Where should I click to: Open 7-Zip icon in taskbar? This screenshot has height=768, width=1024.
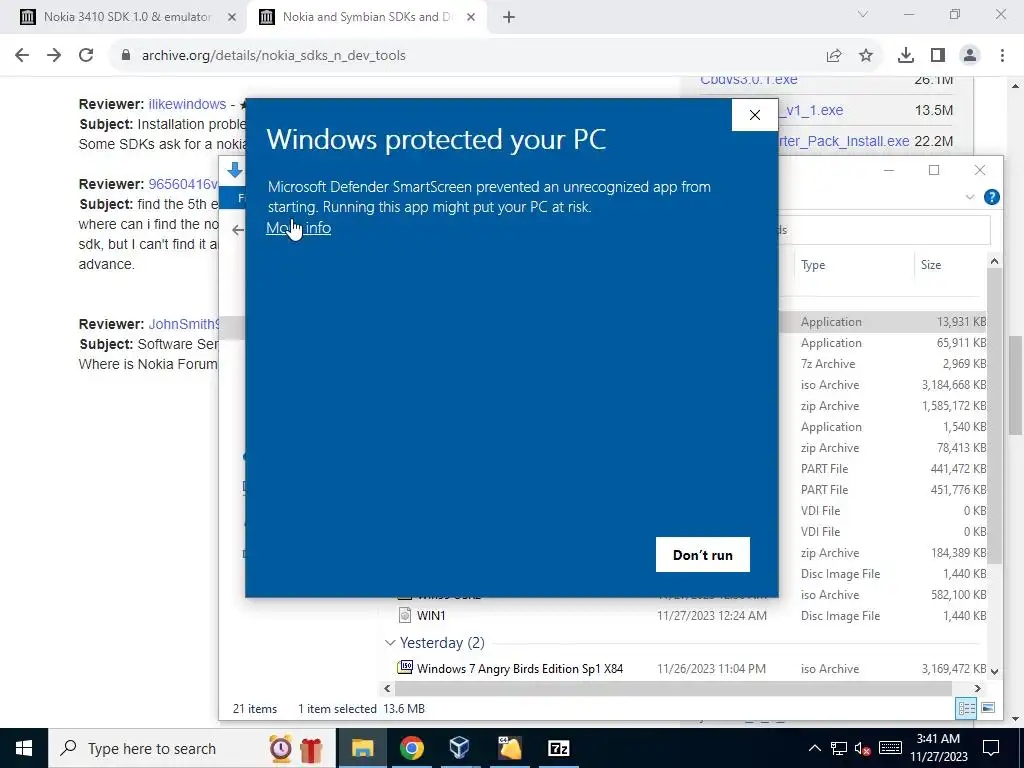pos(558,748)
